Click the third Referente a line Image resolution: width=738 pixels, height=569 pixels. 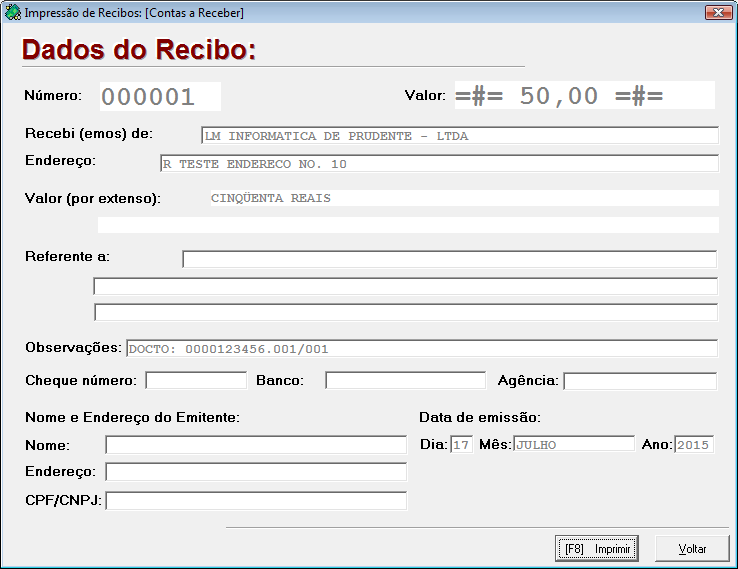[x=405, y=312]
